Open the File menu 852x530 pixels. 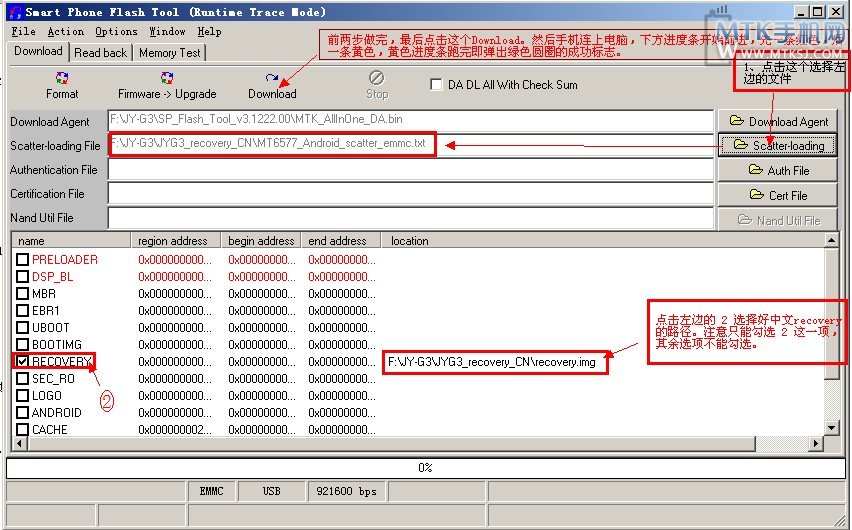click(x=23, y=32)
